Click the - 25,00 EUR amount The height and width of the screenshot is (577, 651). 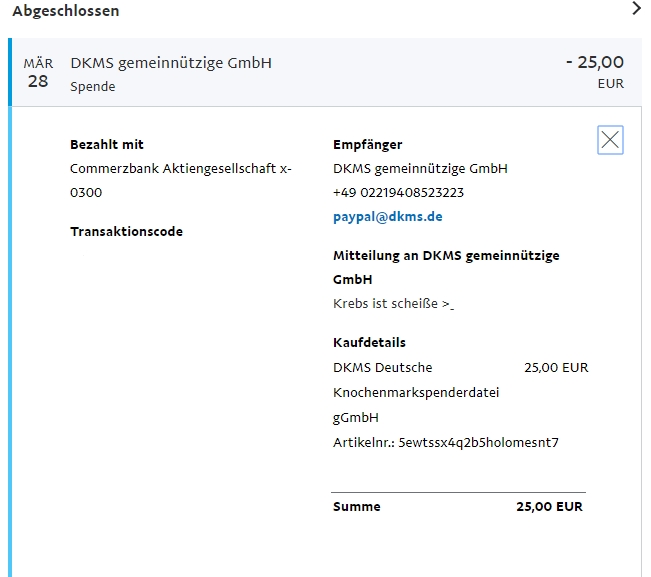coord(595,72)
